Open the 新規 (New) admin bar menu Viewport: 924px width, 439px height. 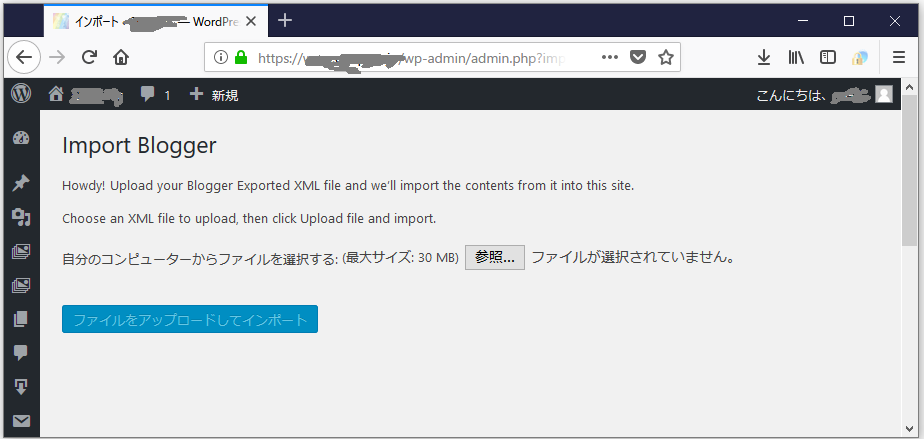214,95
